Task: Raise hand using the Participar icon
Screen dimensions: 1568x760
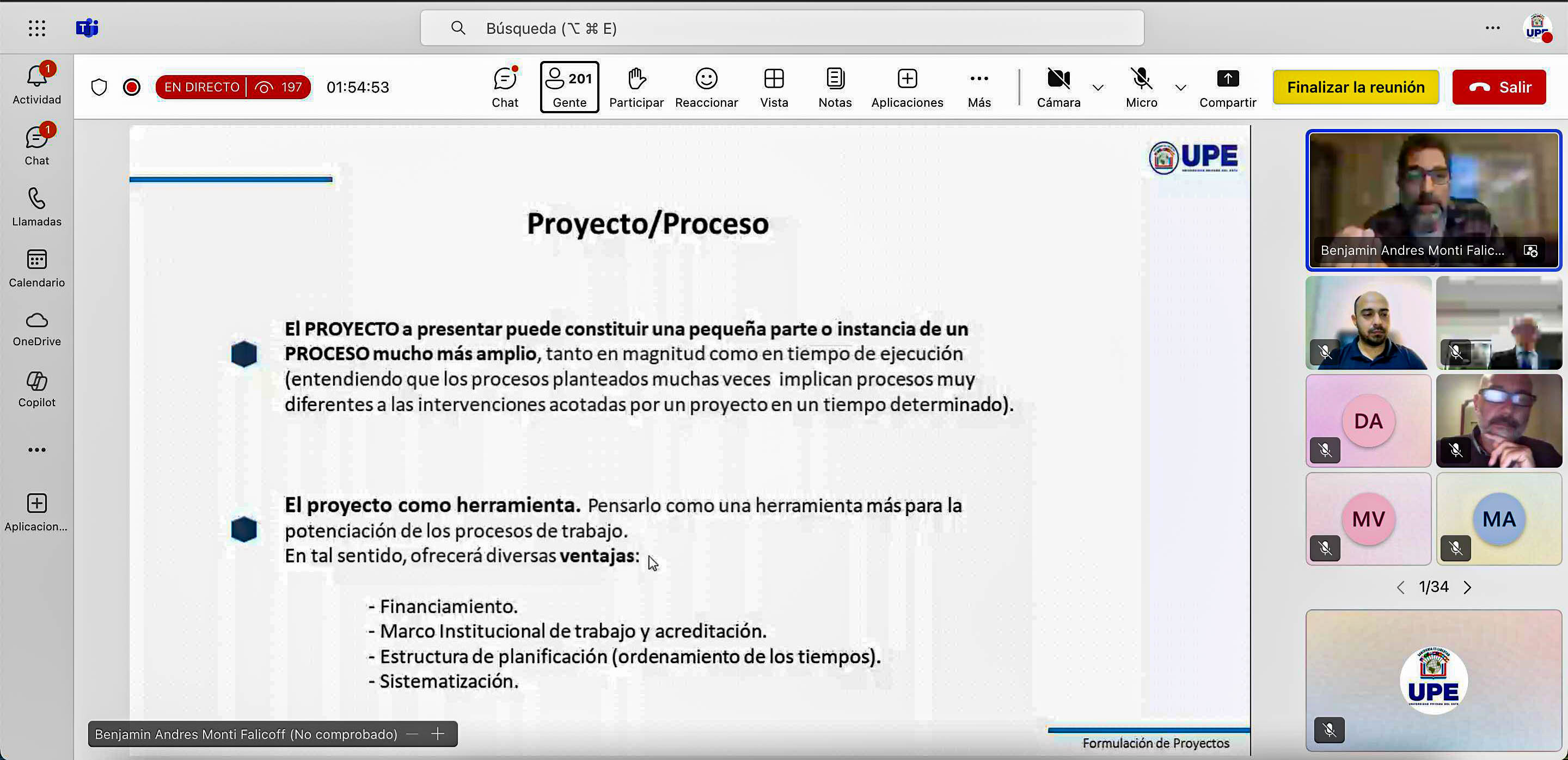Action: click(636, 87)
